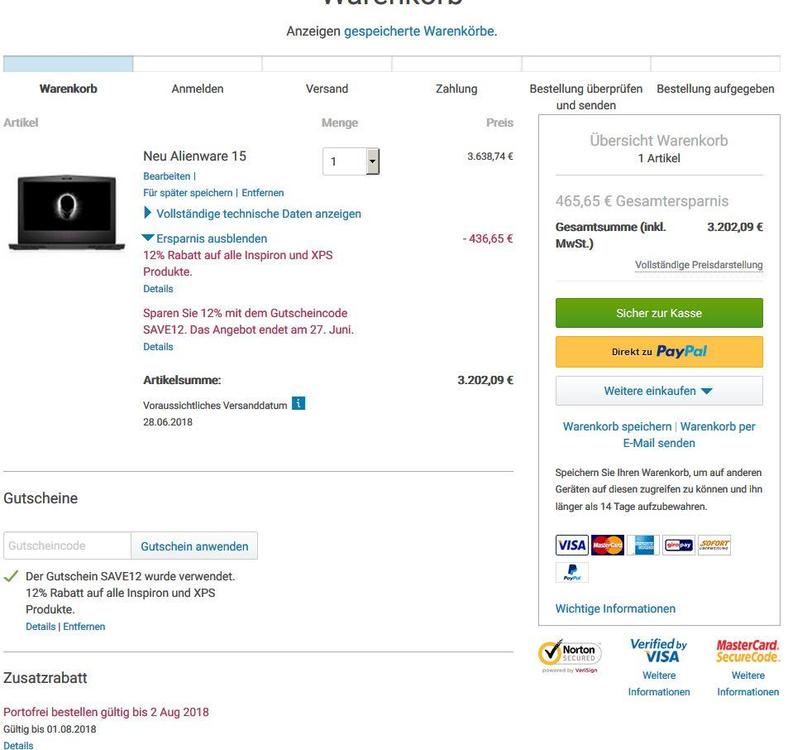Open the blue shipping date info icon
This screenshot has width=788, height=750.
point(298,404)
